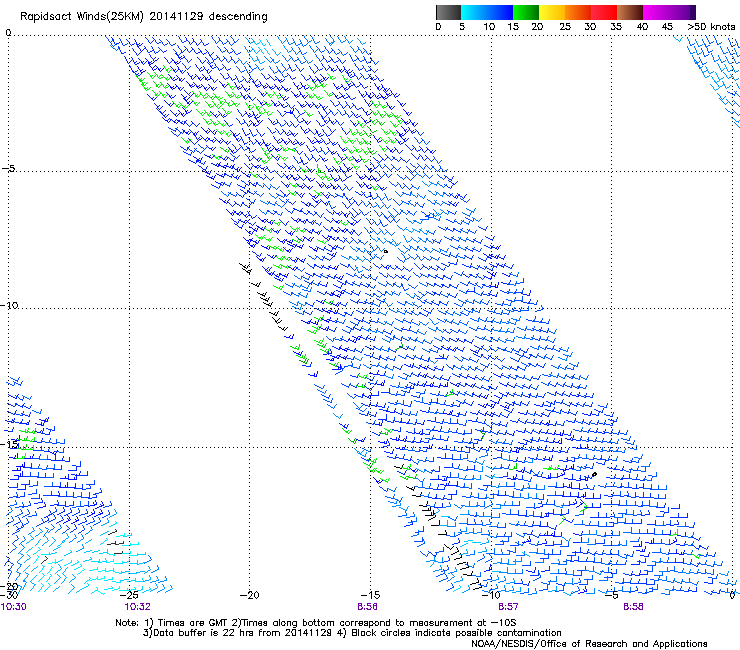Click the '-5' latitude label on the left axis
Viewport: 740px width, 650px height.
coord(8,168)
